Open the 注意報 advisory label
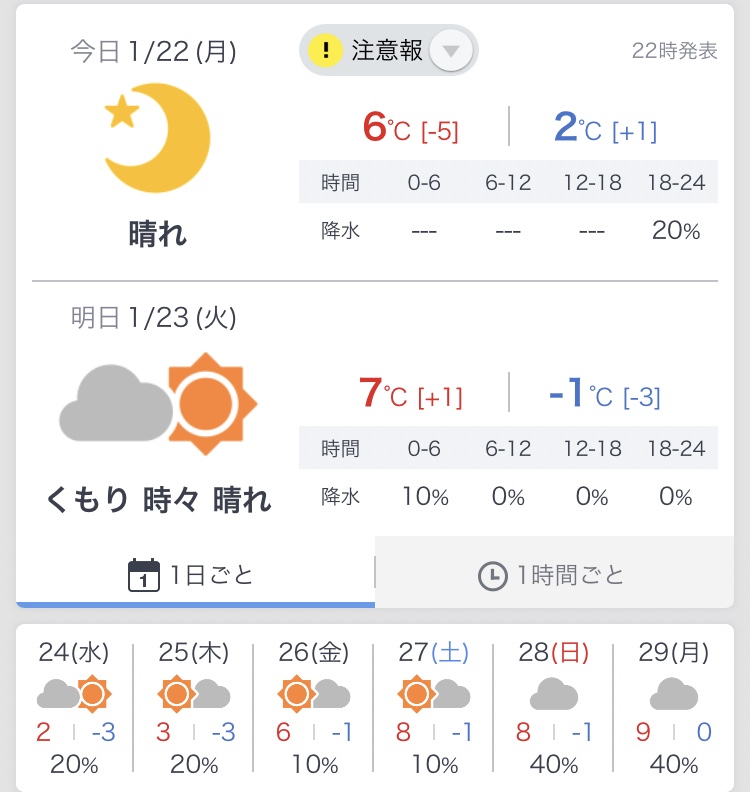Image resolution: width=750 pixels, height=792 pixels. tap(387, 50)
